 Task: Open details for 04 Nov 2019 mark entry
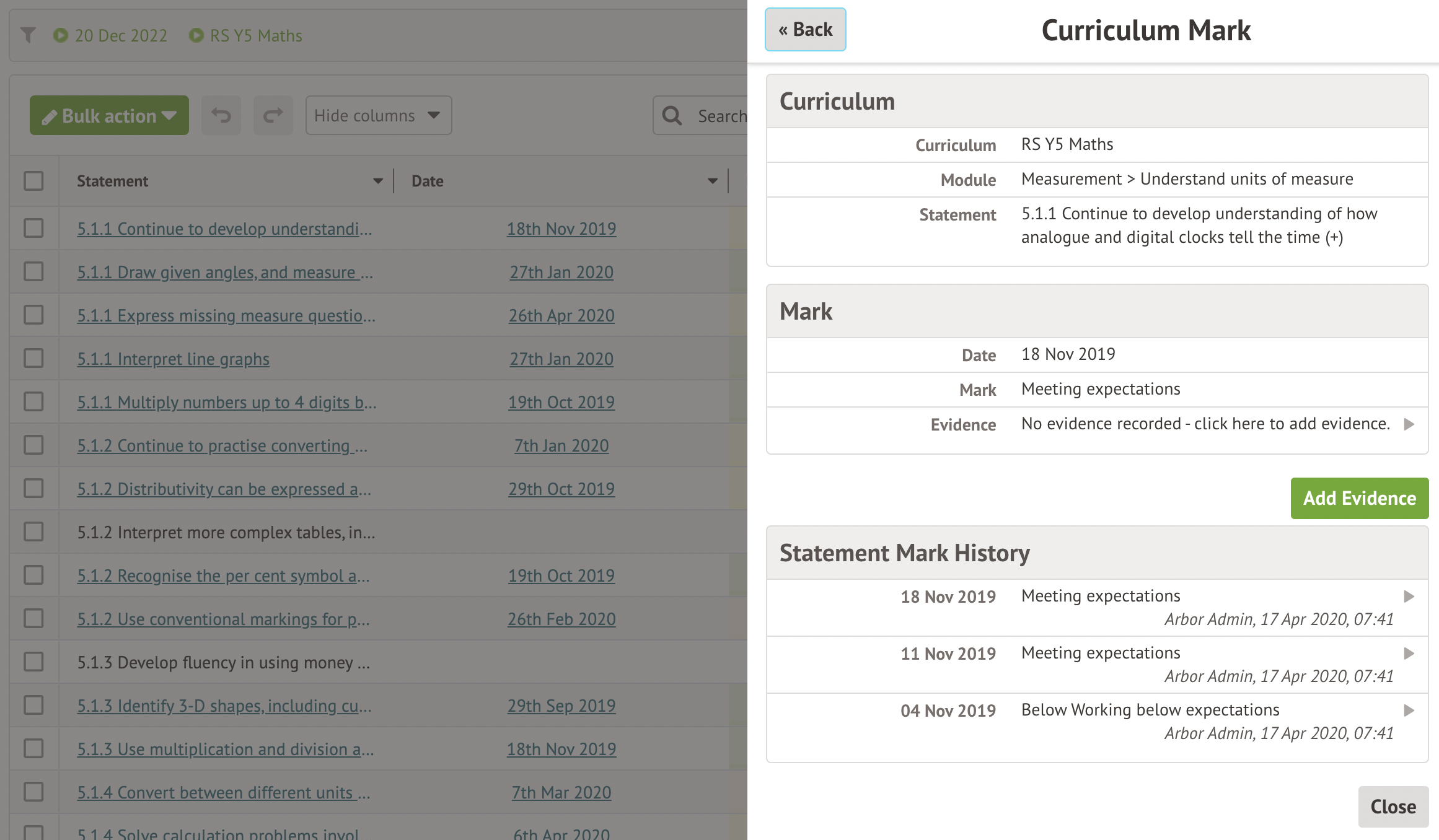[x=1409, y=711]
